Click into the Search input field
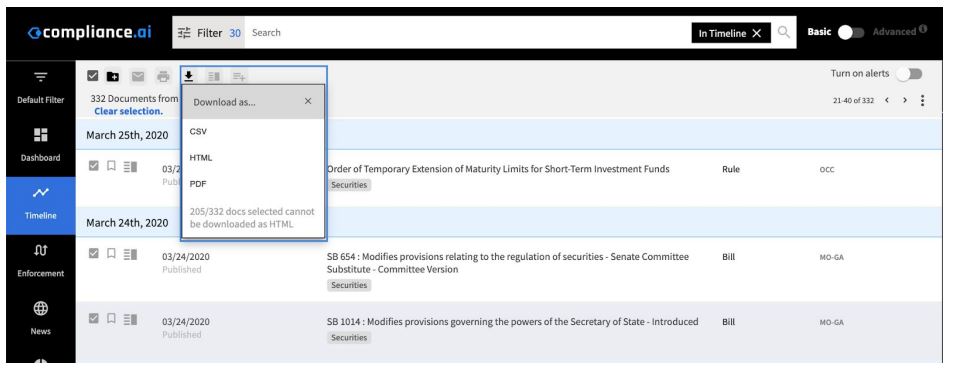This screenshot has width=954, height=375. coord(467,33)
